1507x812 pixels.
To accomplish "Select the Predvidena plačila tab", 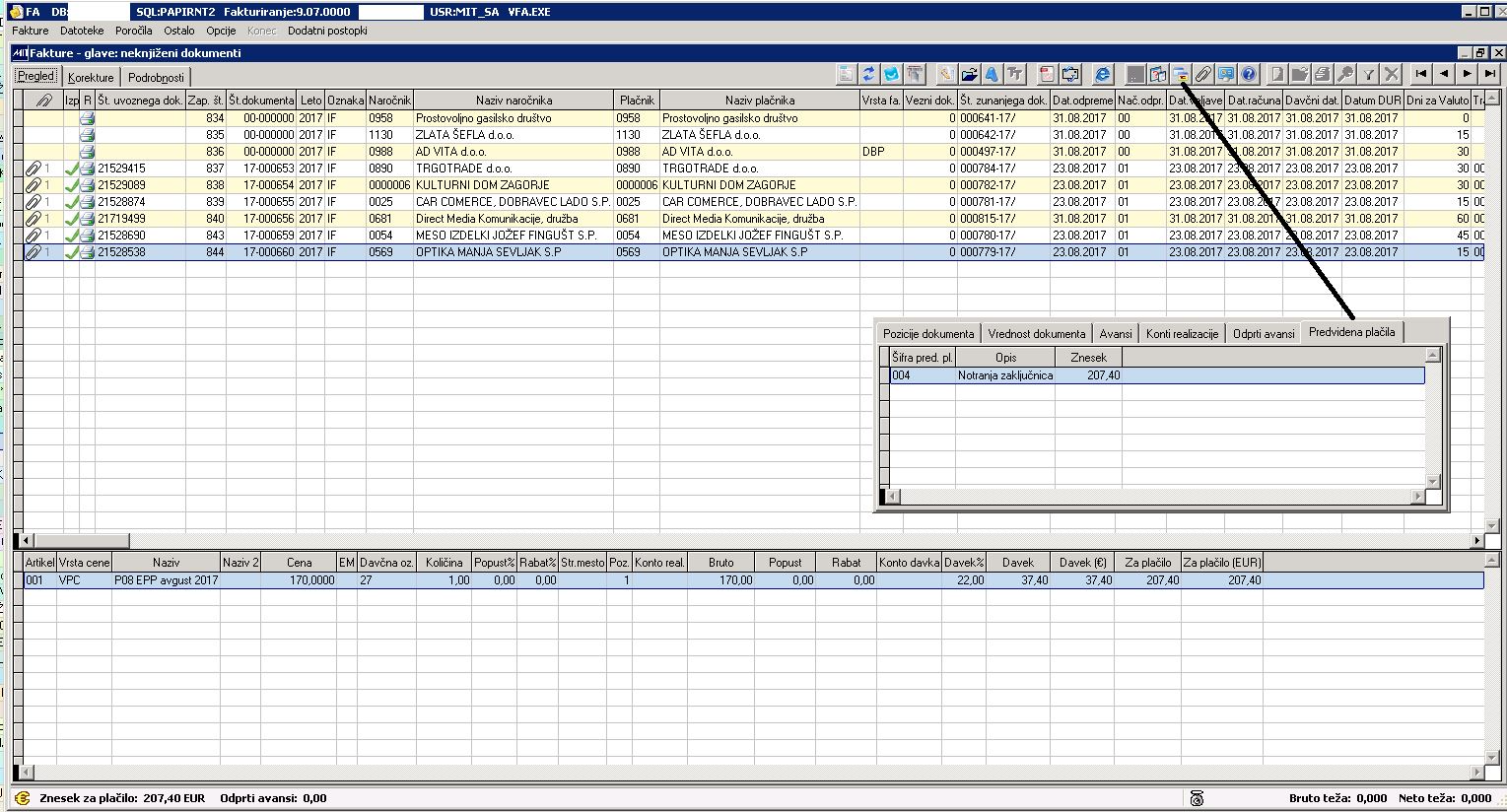I will coord(1351,332).
